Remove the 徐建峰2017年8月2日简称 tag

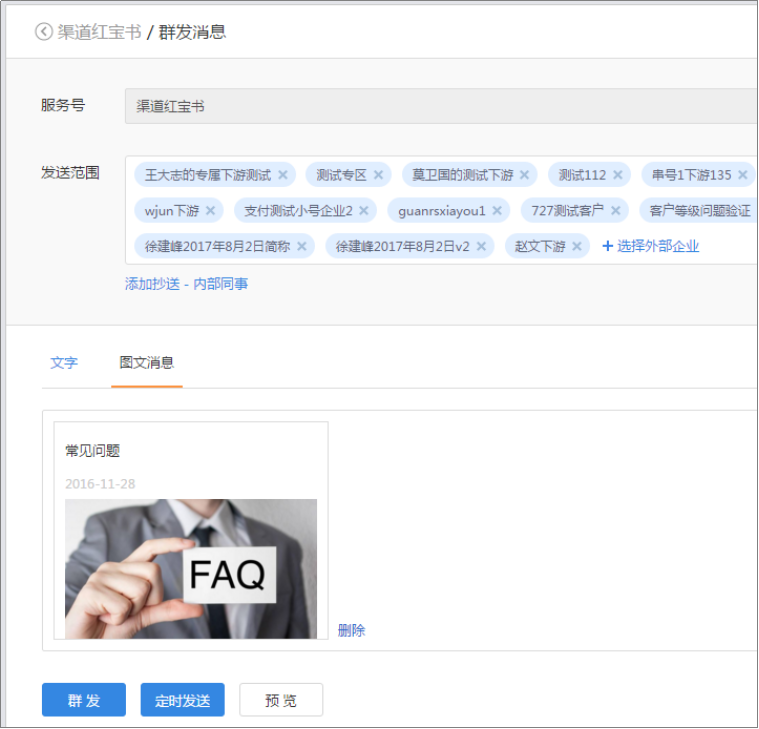[x=302, y=246]
